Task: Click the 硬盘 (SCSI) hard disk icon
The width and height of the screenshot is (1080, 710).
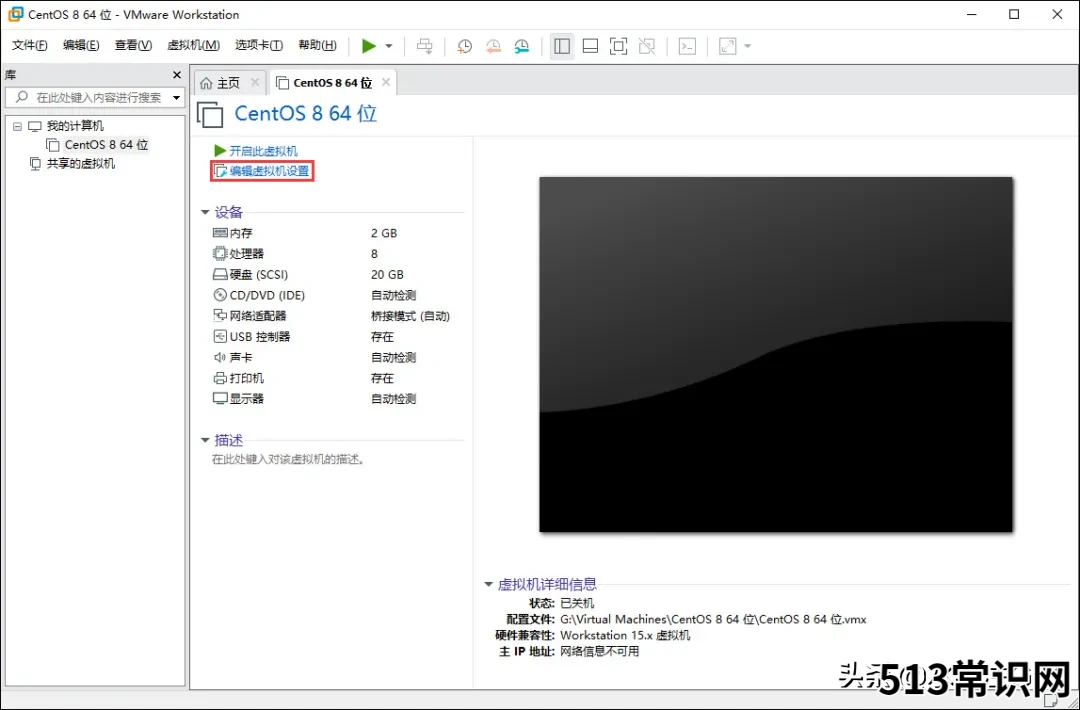Action: 220,275
